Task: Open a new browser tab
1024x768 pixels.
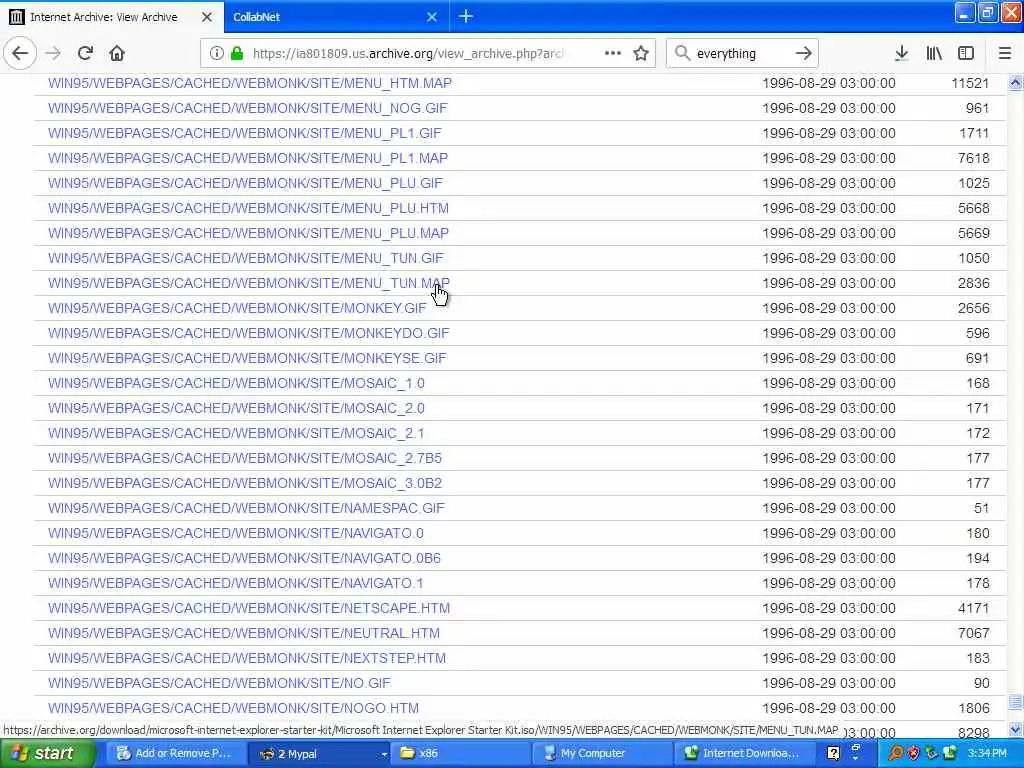Action: click(466, 16)
